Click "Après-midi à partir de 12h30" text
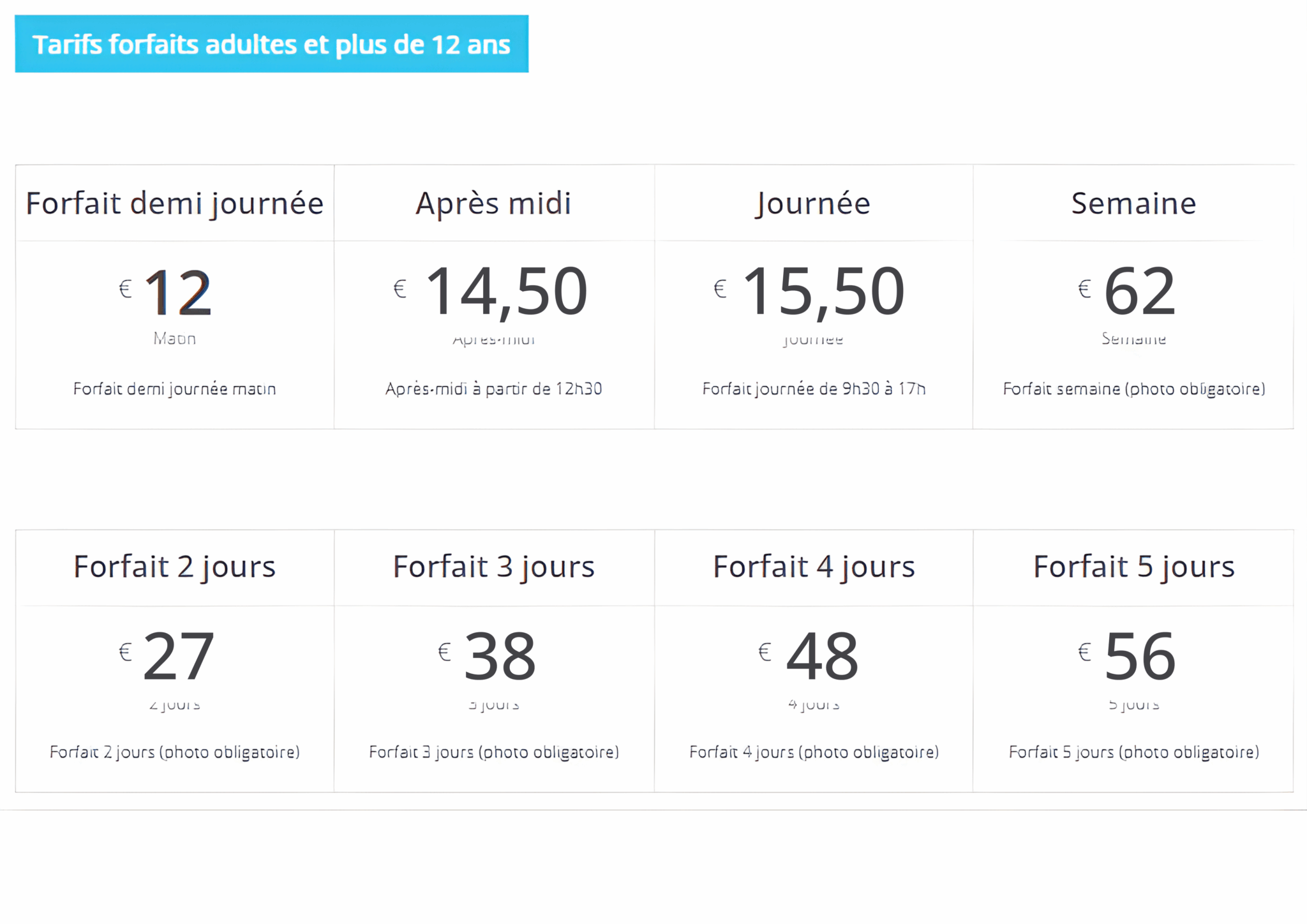 (x=493, y=389)
